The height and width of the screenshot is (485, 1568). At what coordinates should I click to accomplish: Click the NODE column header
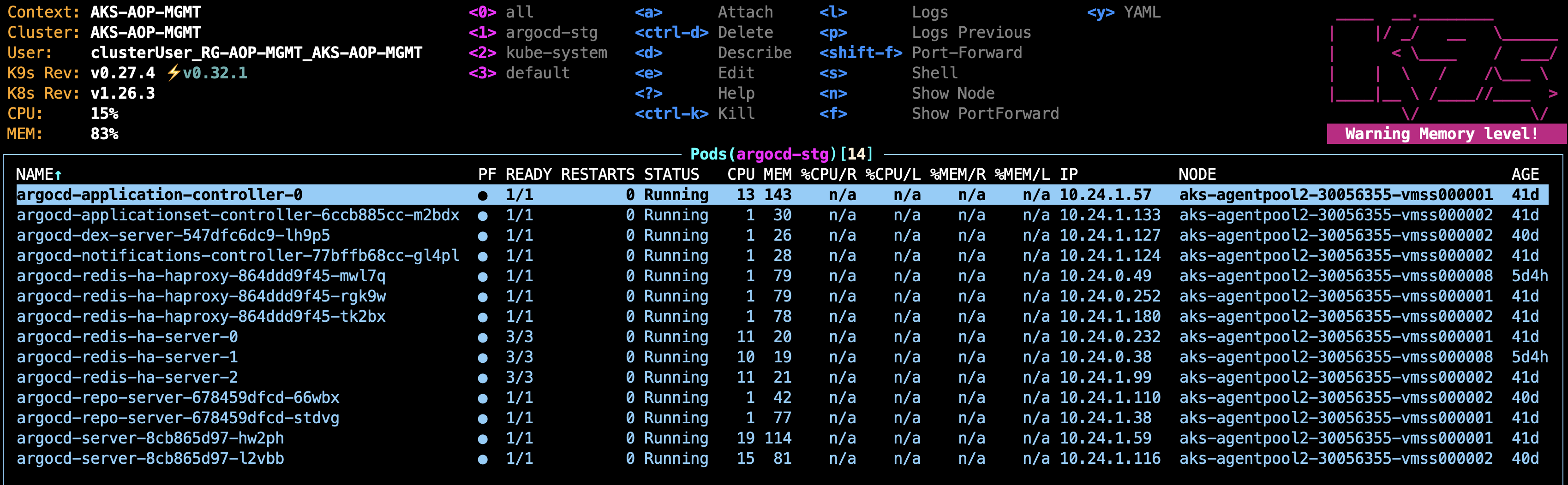coord(1197,174)
